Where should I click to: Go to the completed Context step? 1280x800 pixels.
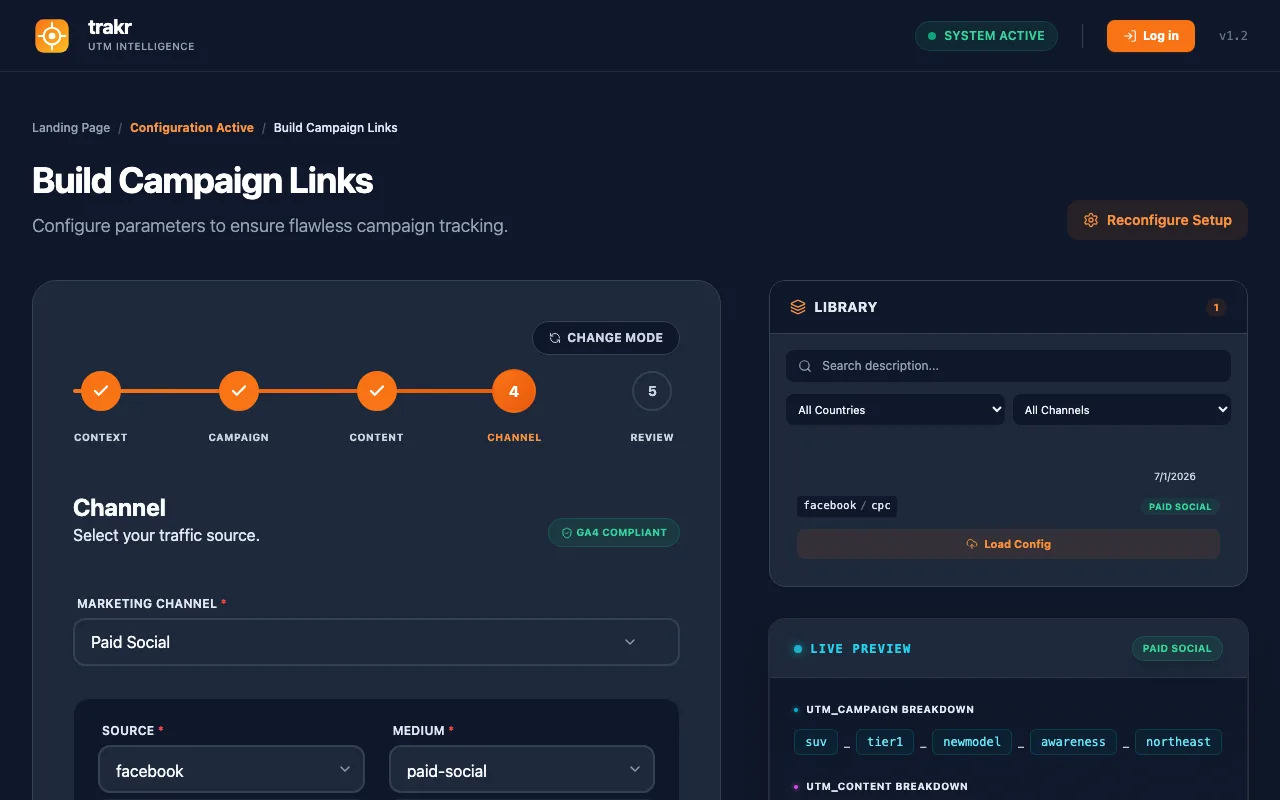101,391
